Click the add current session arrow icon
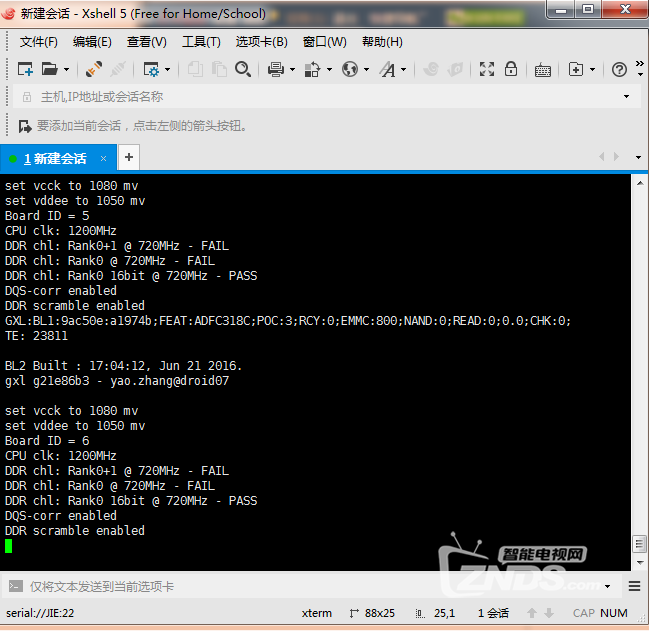Screen dimensions: 649x631 pyautogui.click(x=25, y=126)
